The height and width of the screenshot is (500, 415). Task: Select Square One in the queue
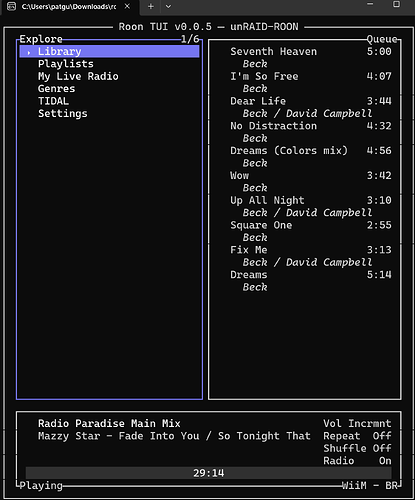click(261, 225)
